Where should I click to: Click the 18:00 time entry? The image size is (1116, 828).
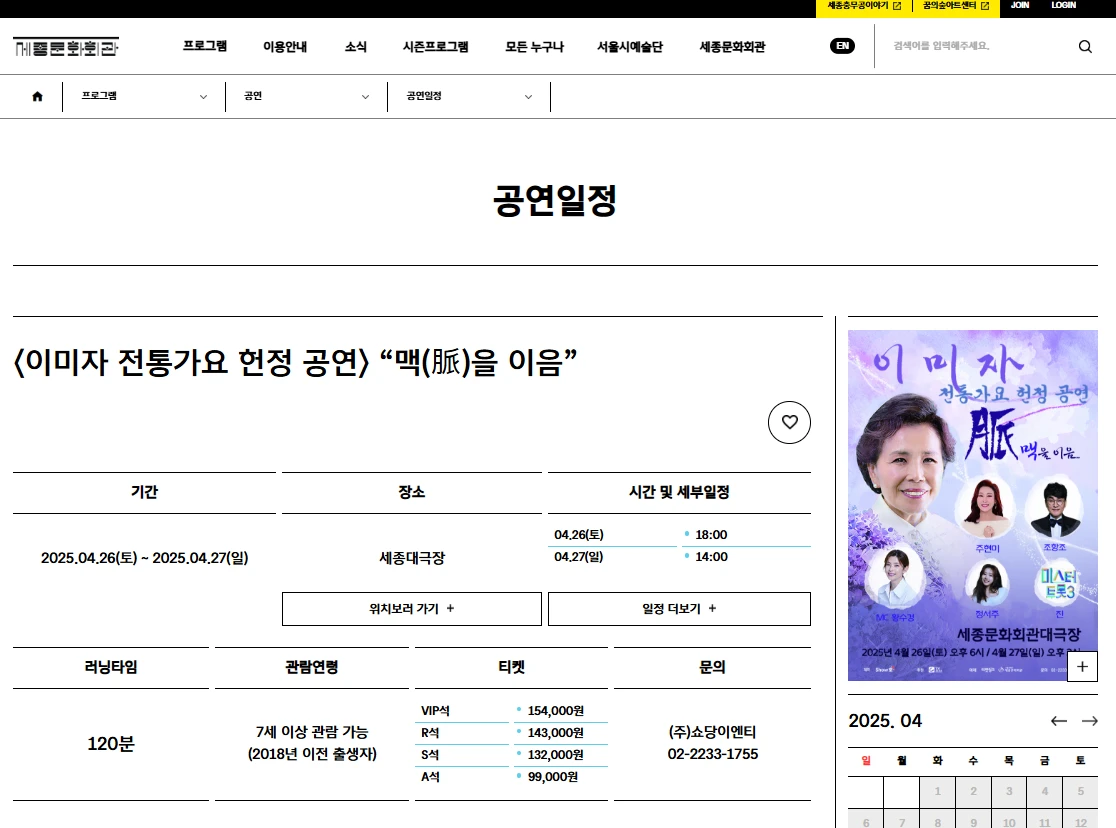pyautogui.click(x=711, y=535)
